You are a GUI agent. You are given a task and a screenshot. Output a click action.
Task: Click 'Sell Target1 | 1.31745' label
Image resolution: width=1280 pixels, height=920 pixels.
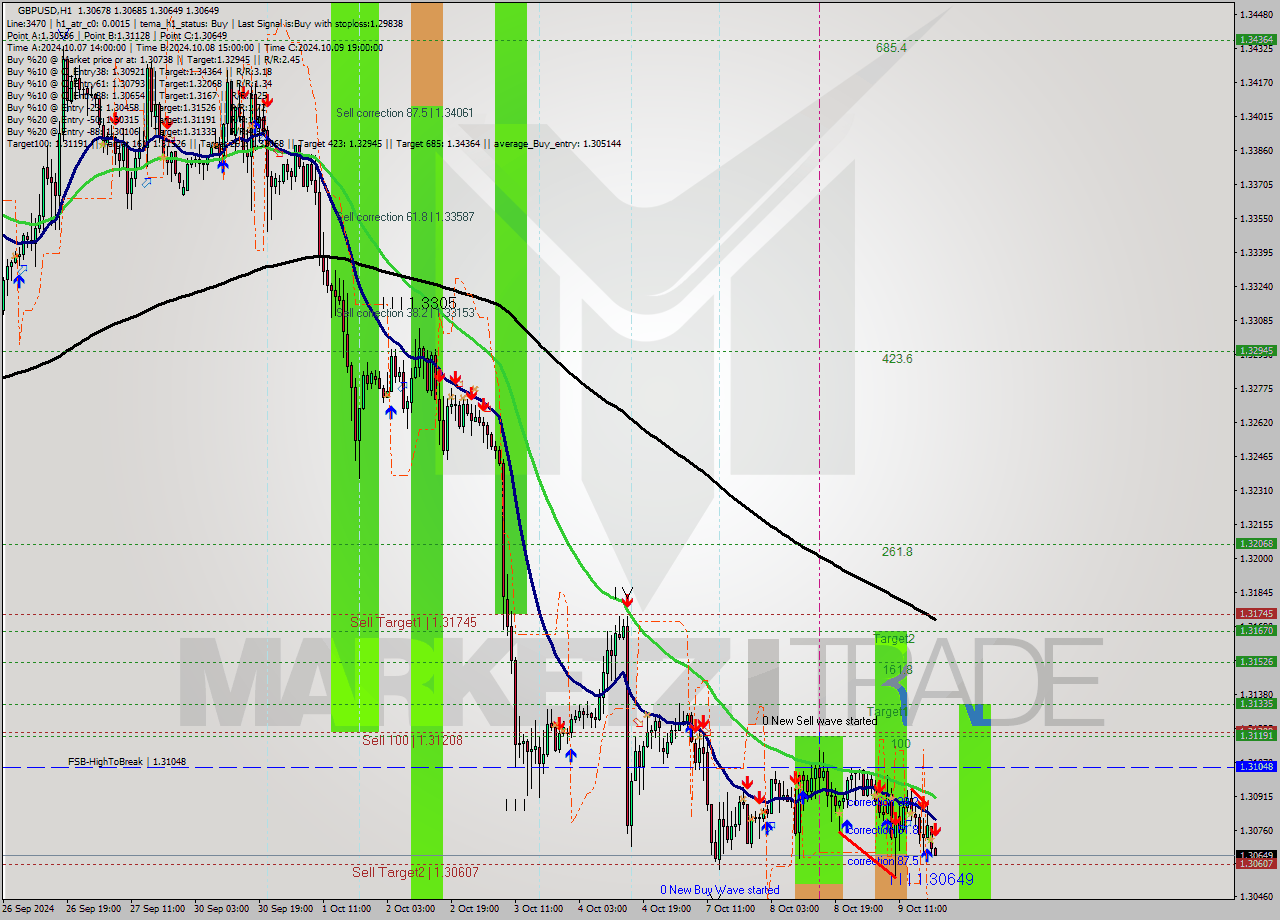[413, 622]
